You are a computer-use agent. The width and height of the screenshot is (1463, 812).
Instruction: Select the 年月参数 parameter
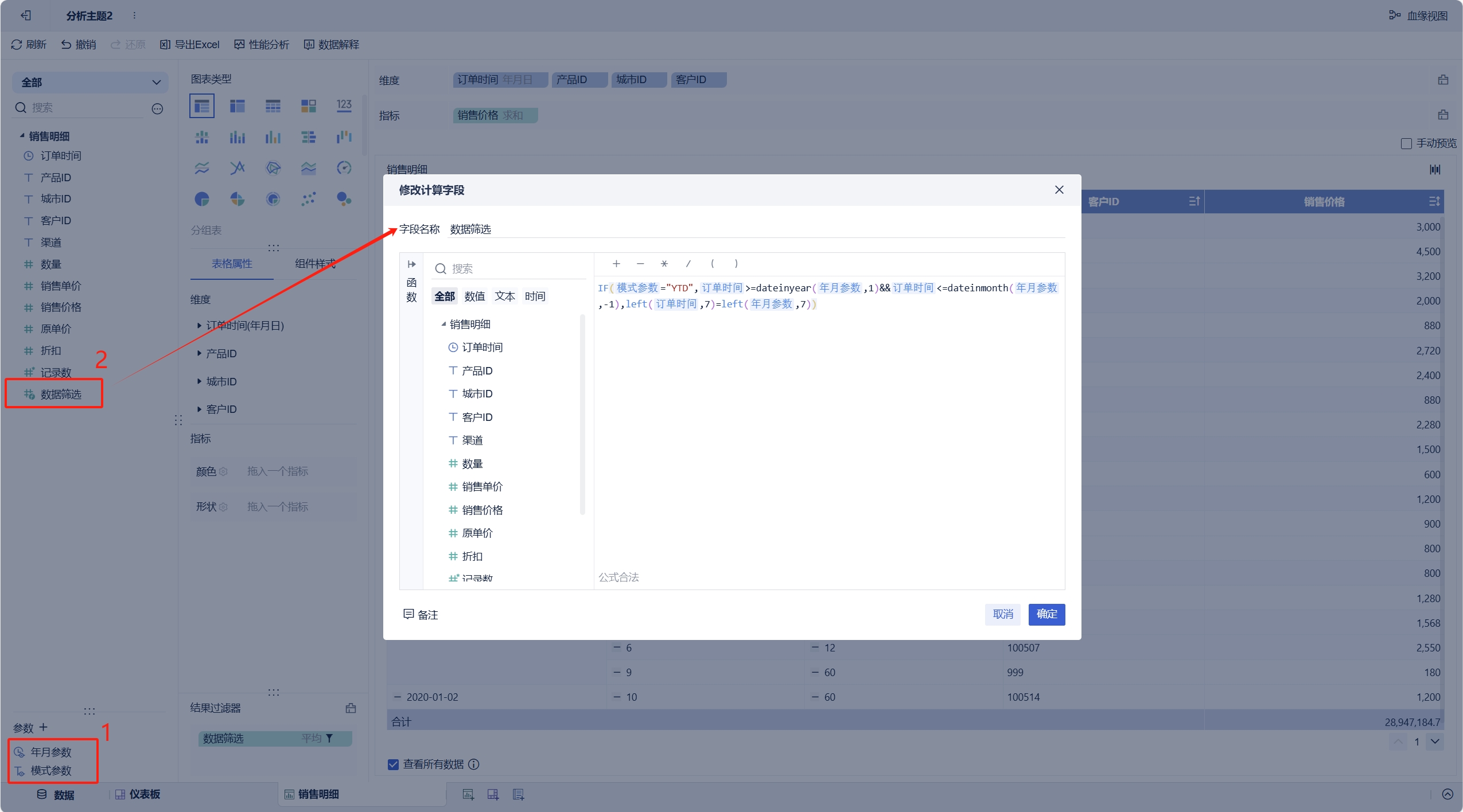pos(50,752)
